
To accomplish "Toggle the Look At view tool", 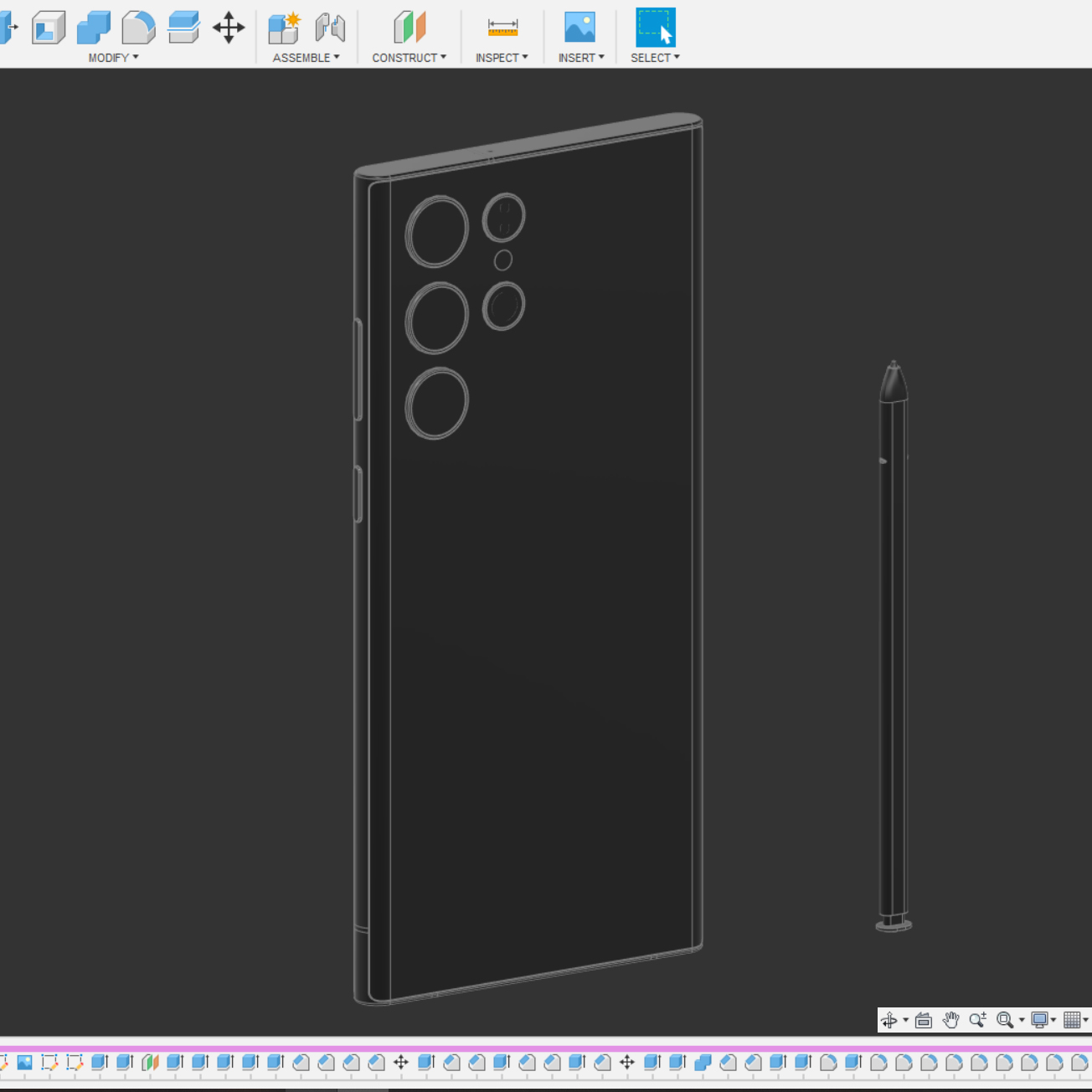I will 924,1020.
